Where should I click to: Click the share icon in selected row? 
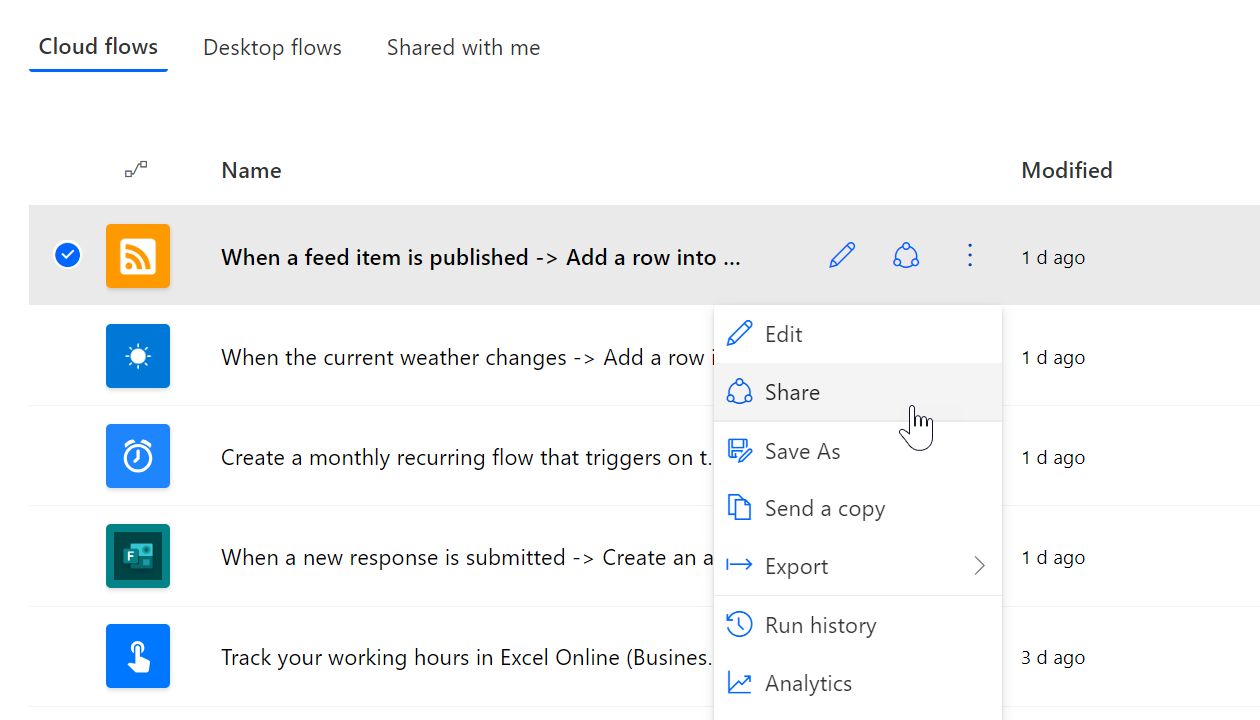906,256
